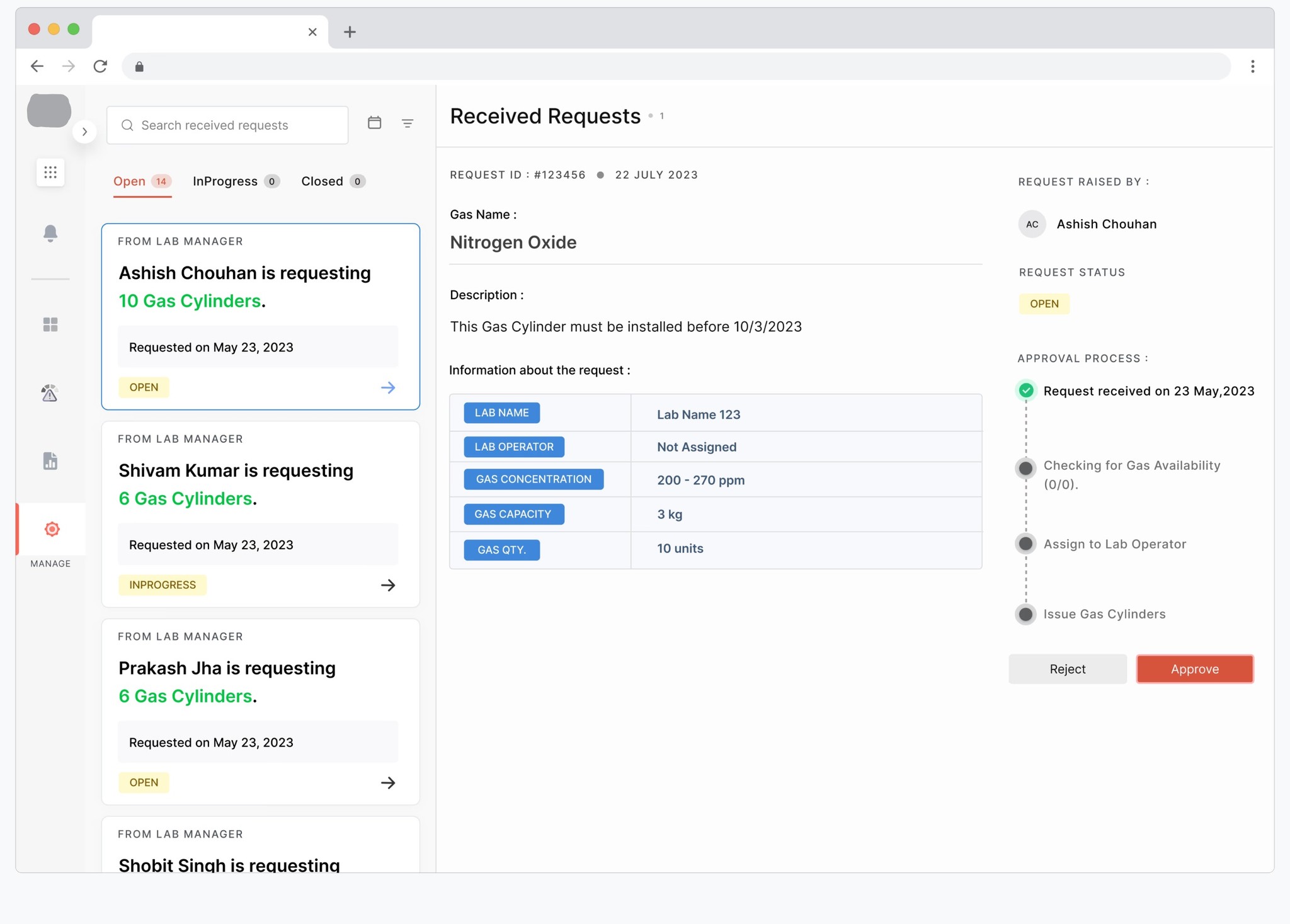This screenshot has width=1290, height=924.
Task: Click the Checking for Gas Availability step
Action: point(1131,466)
